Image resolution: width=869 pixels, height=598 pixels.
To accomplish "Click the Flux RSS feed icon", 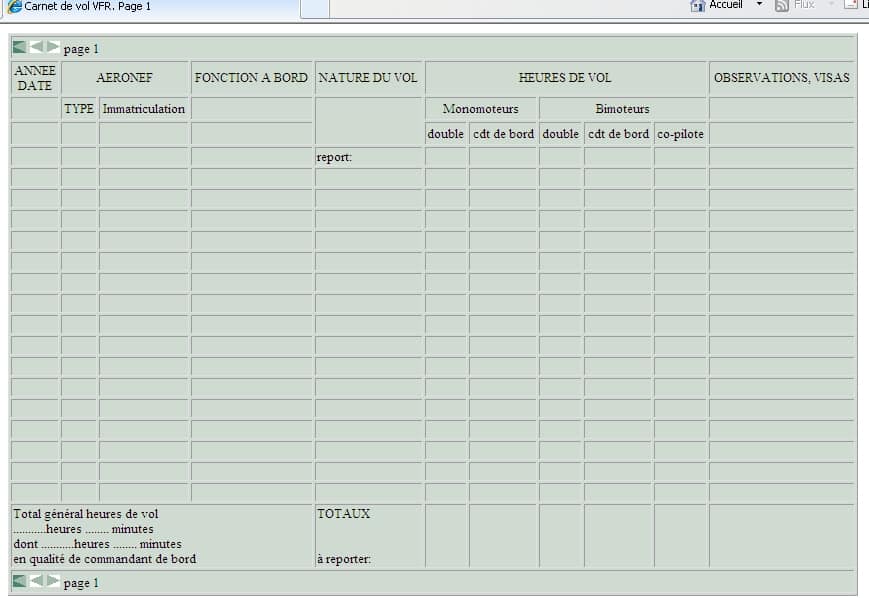I will (780, 5).
